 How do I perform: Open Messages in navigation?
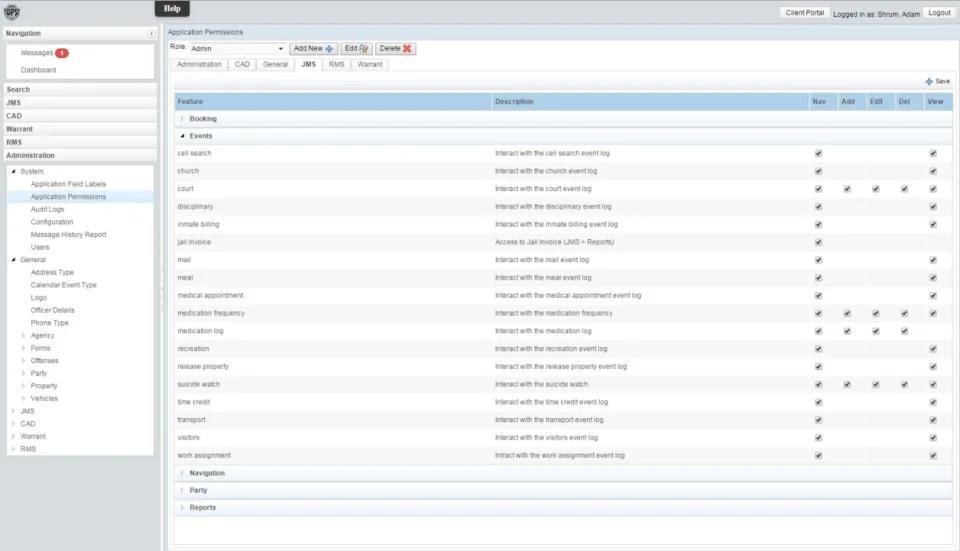coord(37,53)
